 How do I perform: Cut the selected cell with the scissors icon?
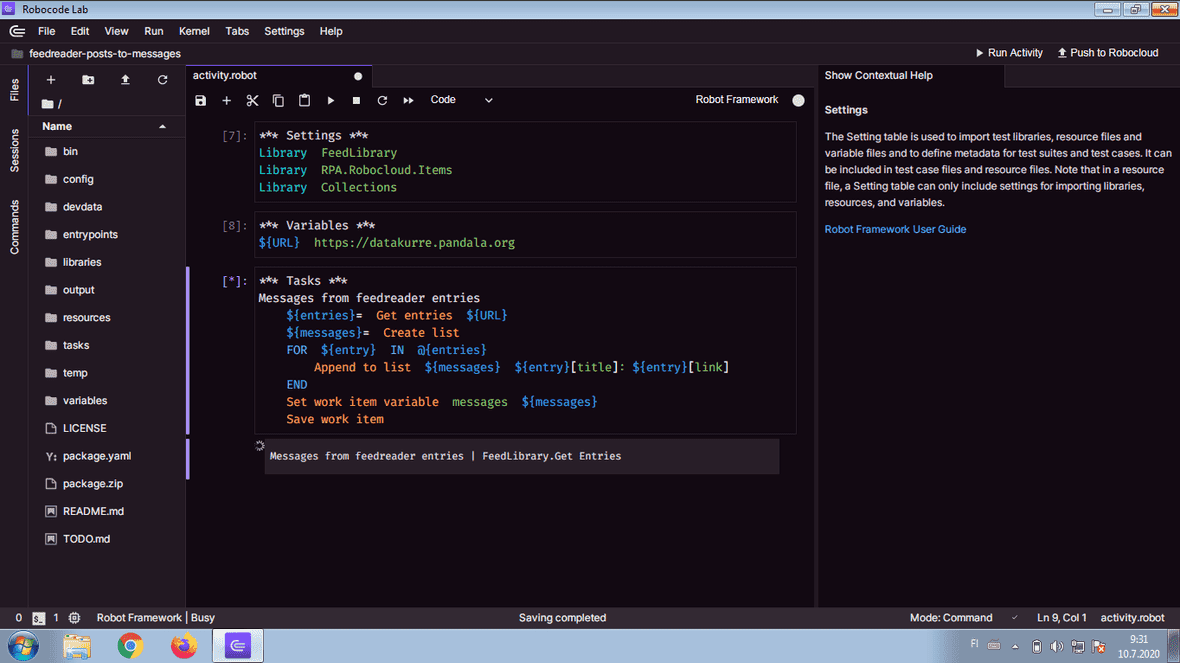252,100
